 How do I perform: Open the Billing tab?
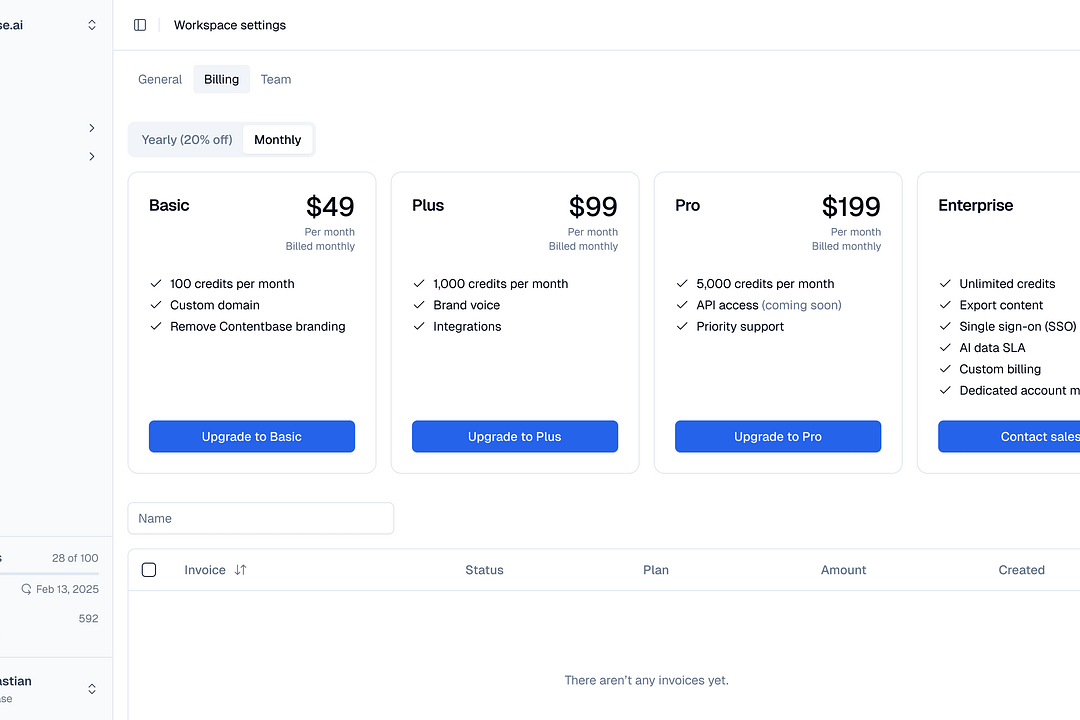click(x=221, y=79)
